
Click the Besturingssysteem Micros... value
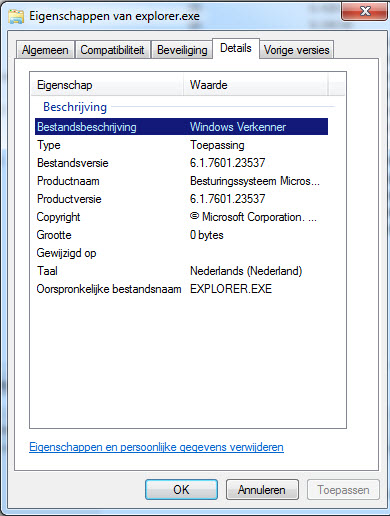[255, 181]
